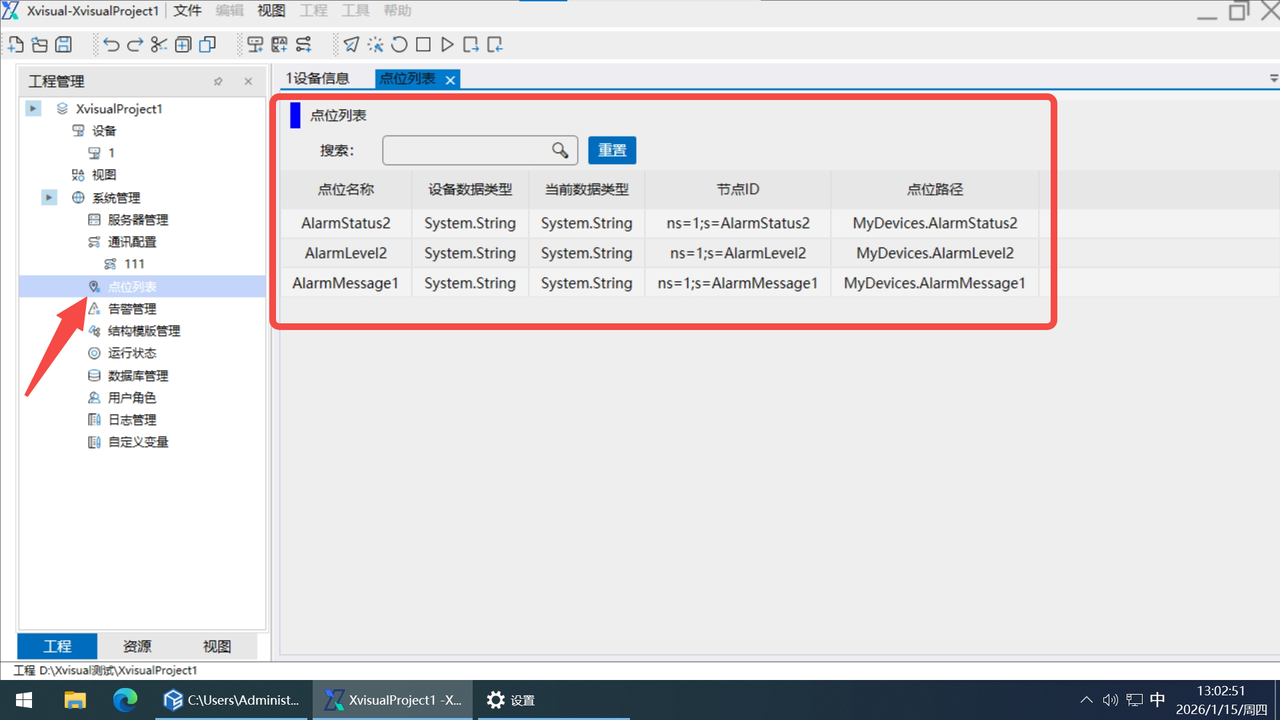Open the 编辑 menu
1280x720 pixels.
pos(229,11)
